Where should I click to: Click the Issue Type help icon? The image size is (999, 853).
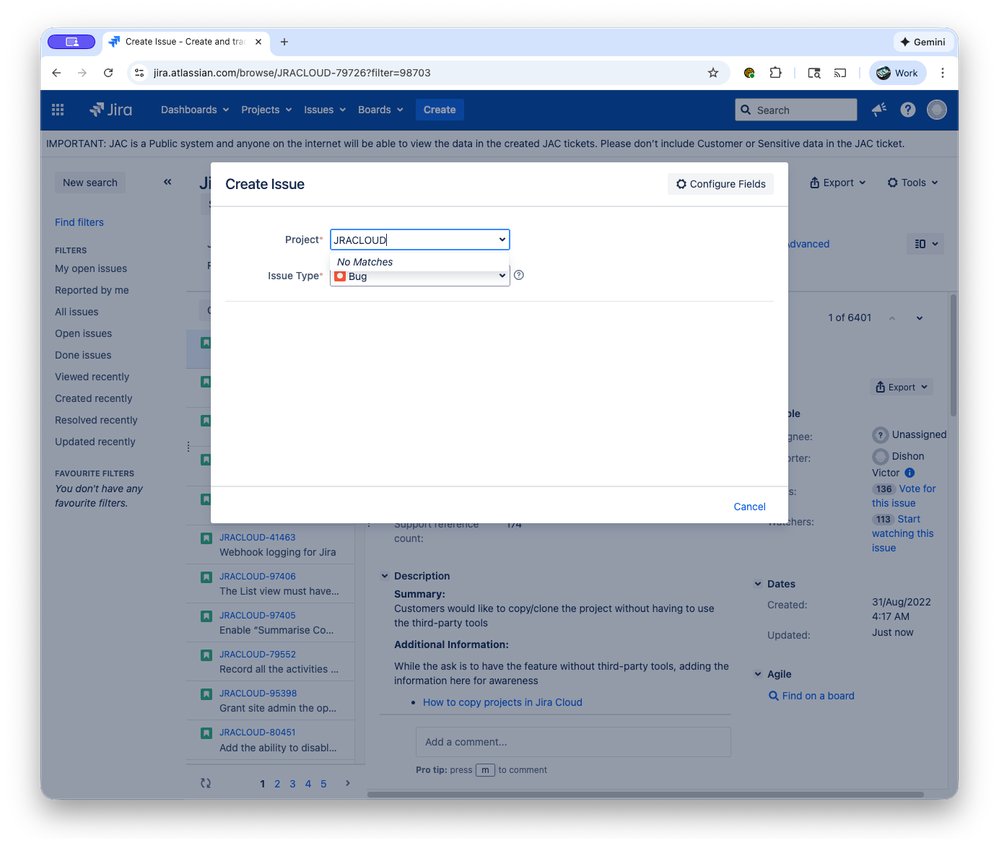[x=519, y=275]
